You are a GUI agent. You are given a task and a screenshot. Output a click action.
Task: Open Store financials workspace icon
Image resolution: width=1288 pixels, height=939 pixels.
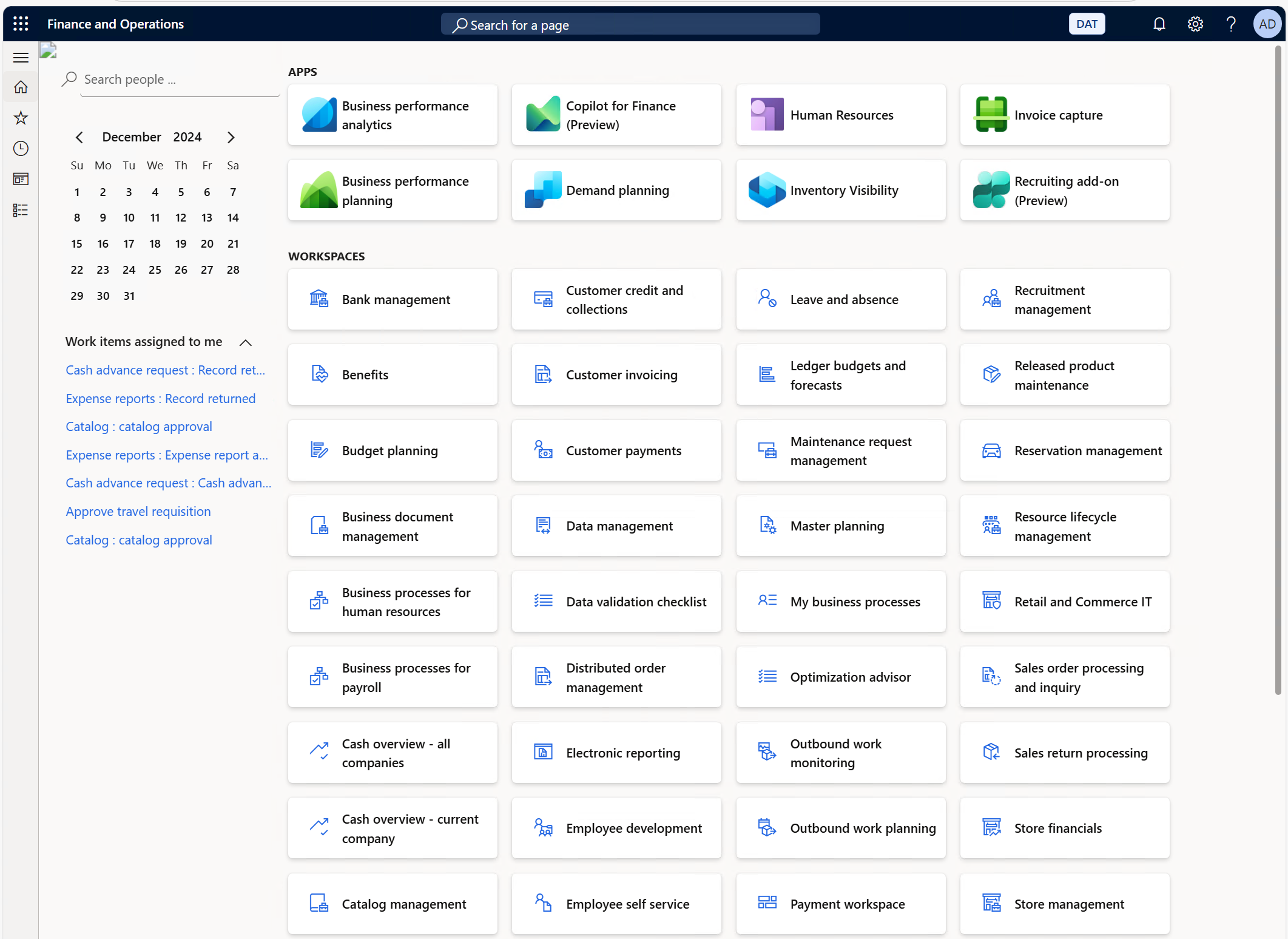tap(991, 827)
